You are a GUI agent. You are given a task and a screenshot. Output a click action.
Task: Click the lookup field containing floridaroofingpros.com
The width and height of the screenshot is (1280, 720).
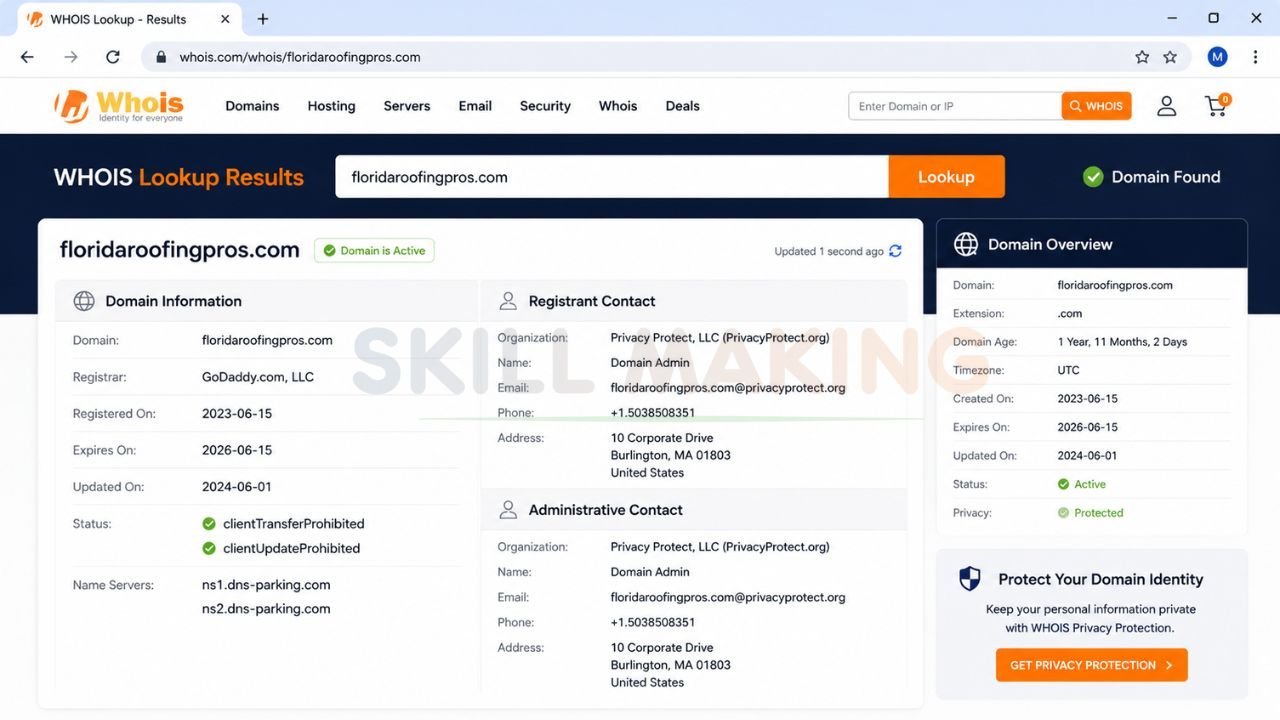(x=612, y=177)
